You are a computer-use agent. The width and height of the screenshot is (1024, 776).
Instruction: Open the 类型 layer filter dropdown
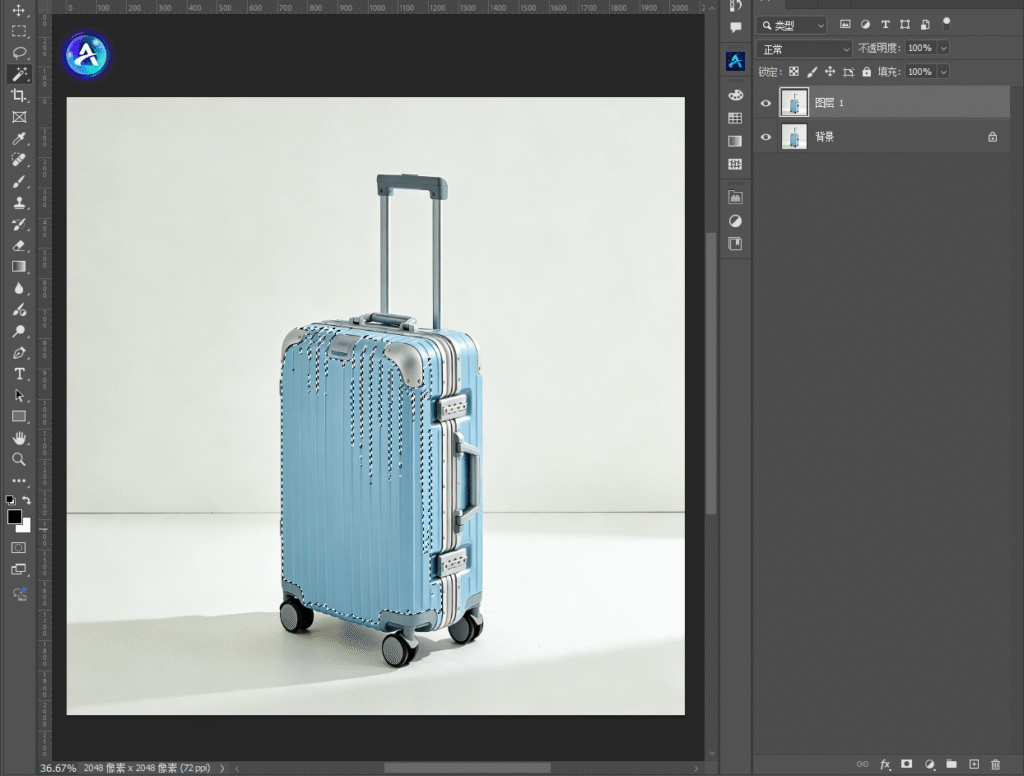(793, 25)
